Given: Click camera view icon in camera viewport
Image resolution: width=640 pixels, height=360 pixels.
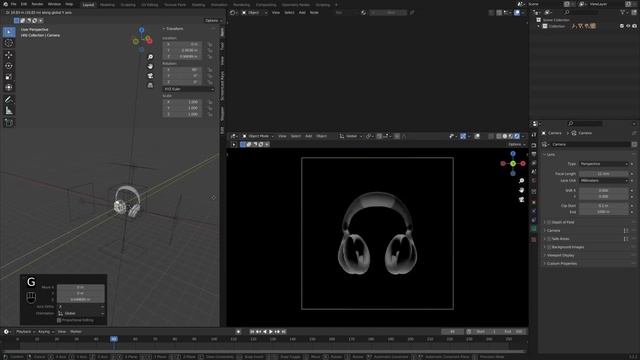Looking at the screenshot, I should 522,200.
